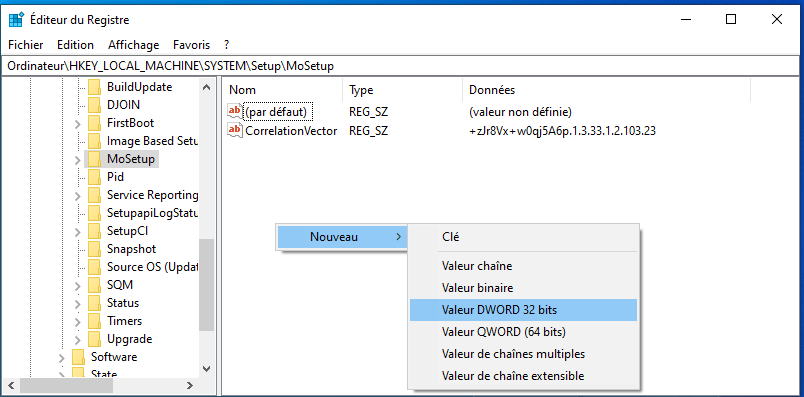Select the SetupapiLogStatus folder icon
Screen dimensions: 804x397
coord(94,213)
